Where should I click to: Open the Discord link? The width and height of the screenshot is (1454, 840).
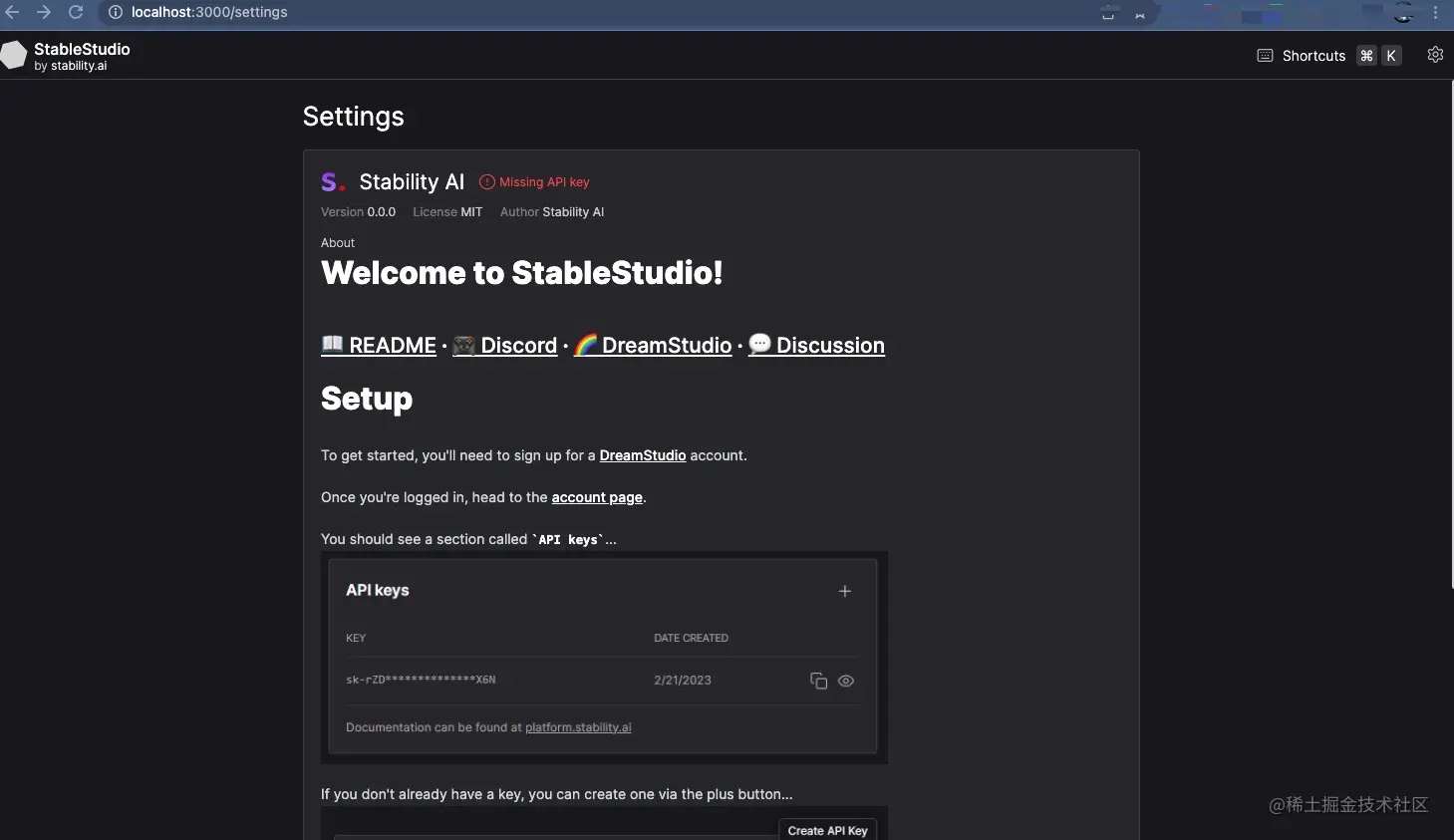(505, 345)
